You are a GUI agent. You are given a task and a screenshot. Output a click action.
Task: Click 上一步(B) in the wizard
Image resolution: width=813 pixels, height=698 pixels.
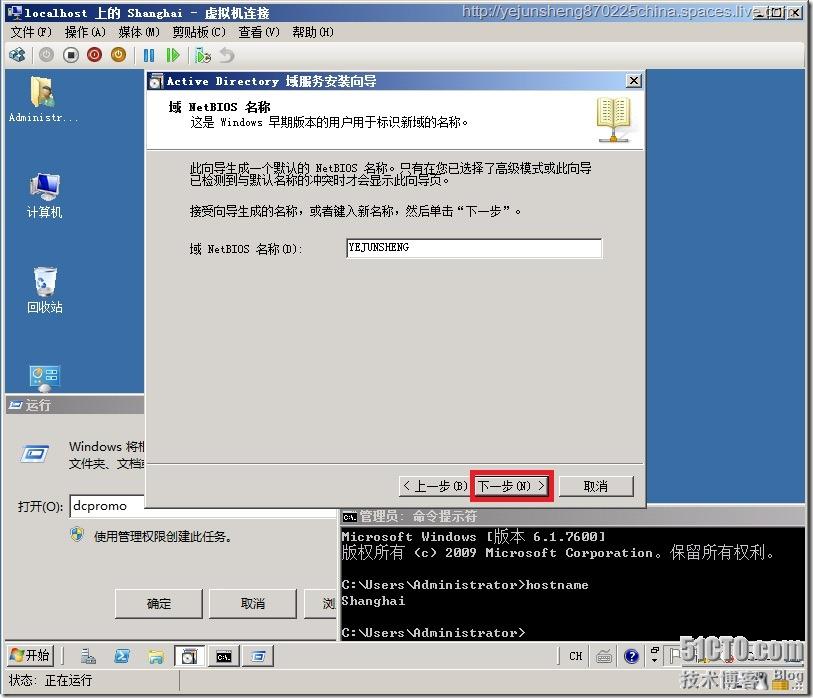[x=434, y=486]
